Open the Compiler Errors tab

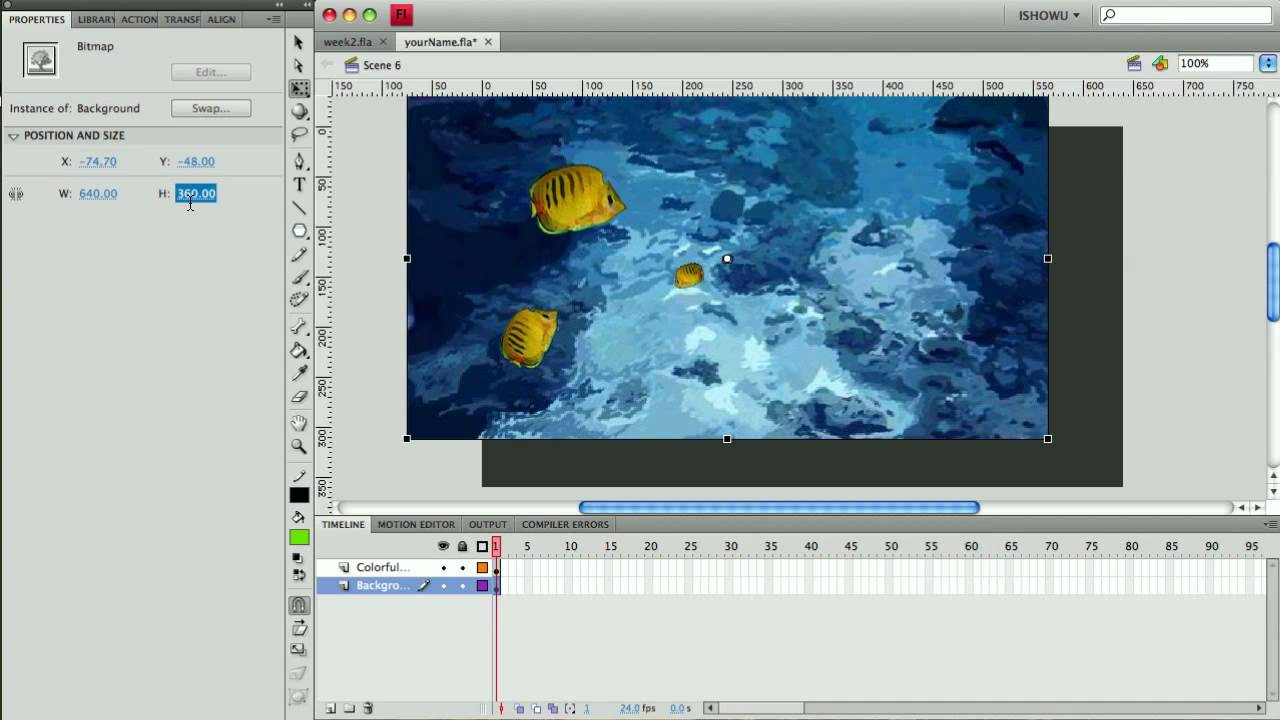tap(565, 524)
